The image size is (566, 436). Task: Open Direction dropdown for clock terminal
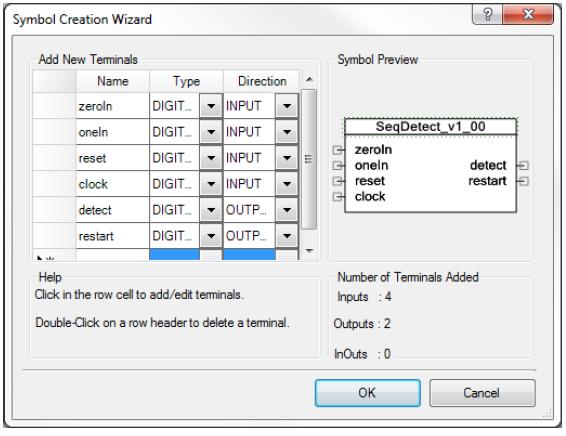click(x=287, y=184)
